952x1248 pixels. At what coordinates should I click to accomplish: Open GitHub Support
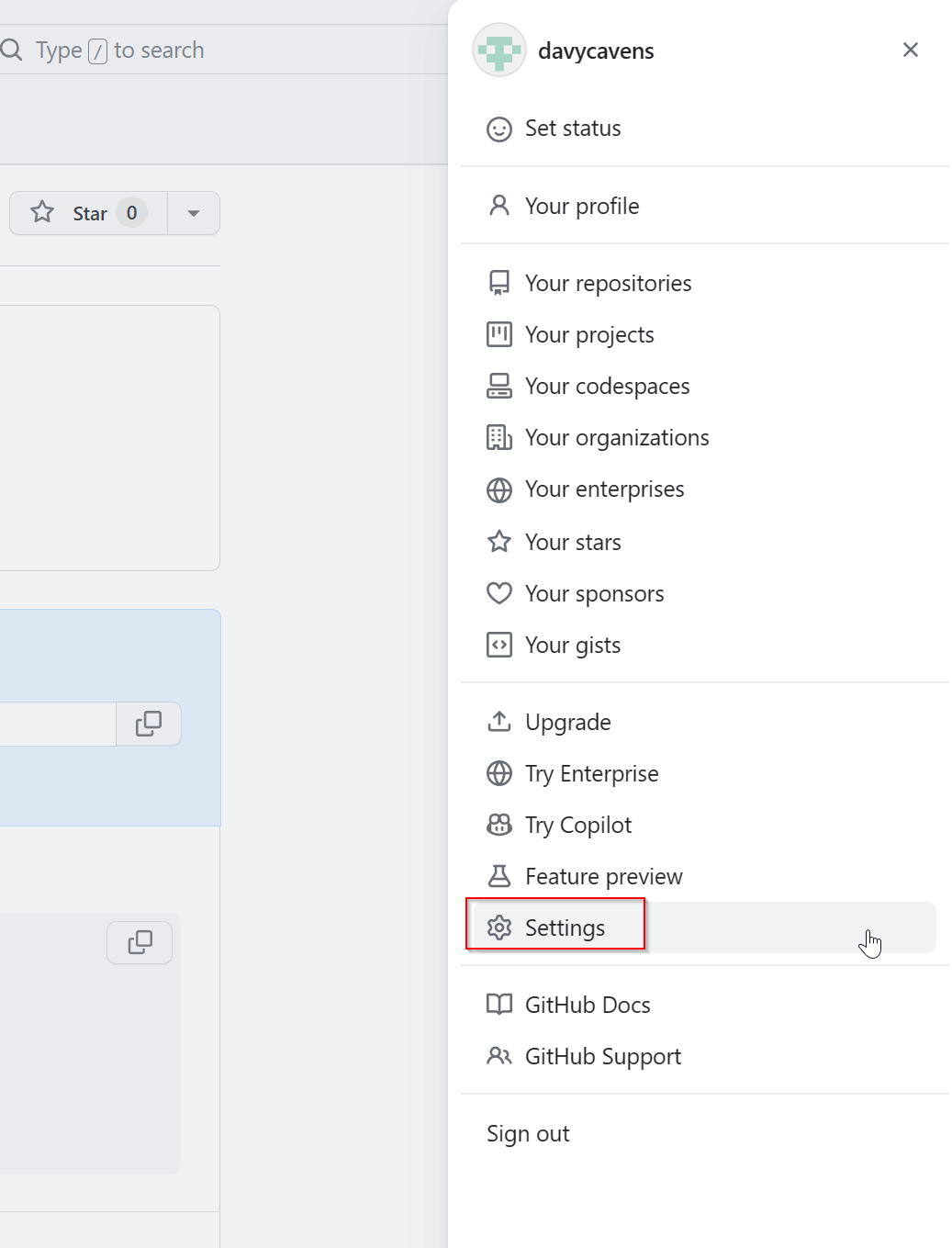pyautogui.click(x=704, y=1056)
